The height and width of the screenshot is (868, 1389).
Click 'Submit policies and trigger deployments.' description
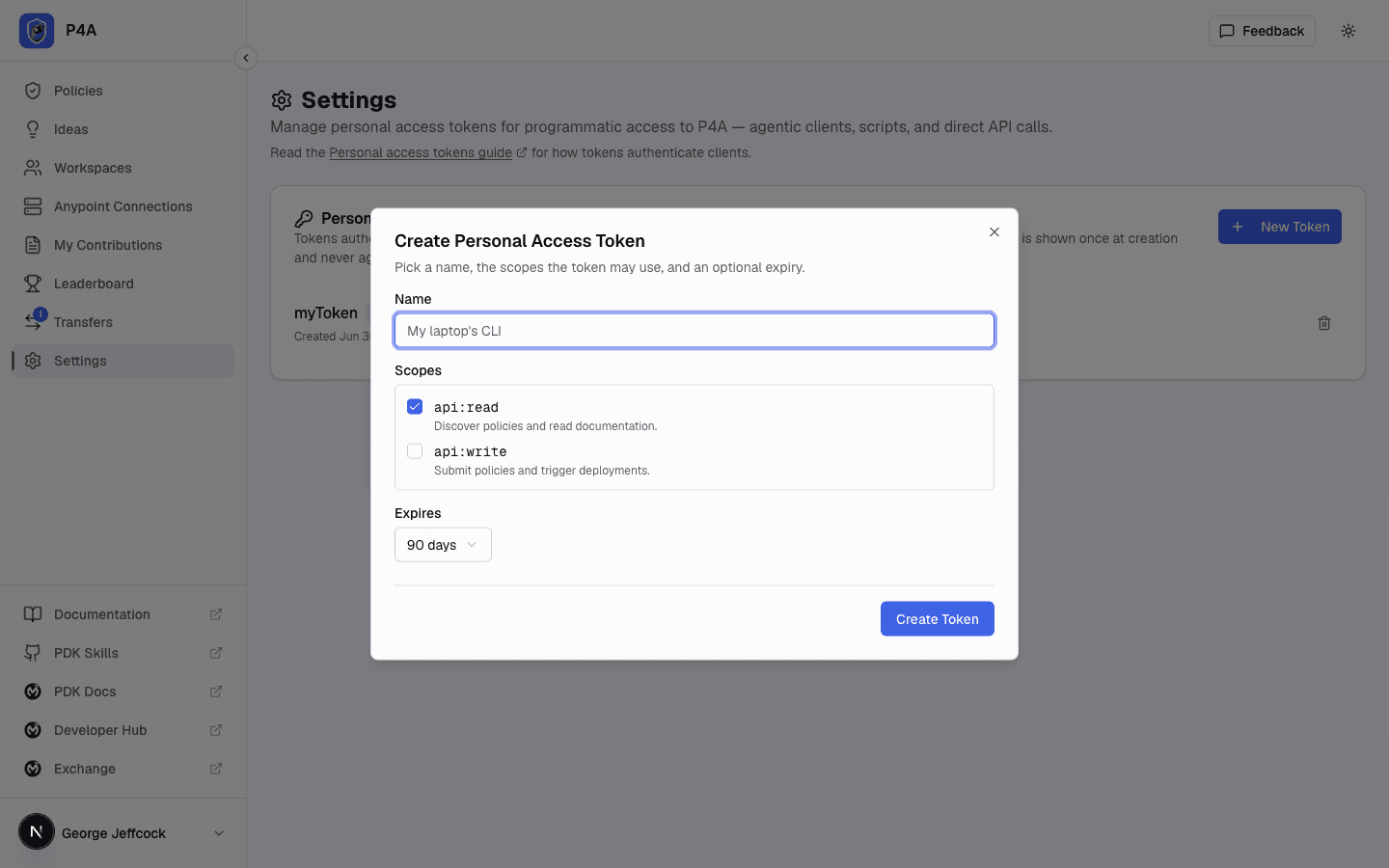[x=542, y=471]
